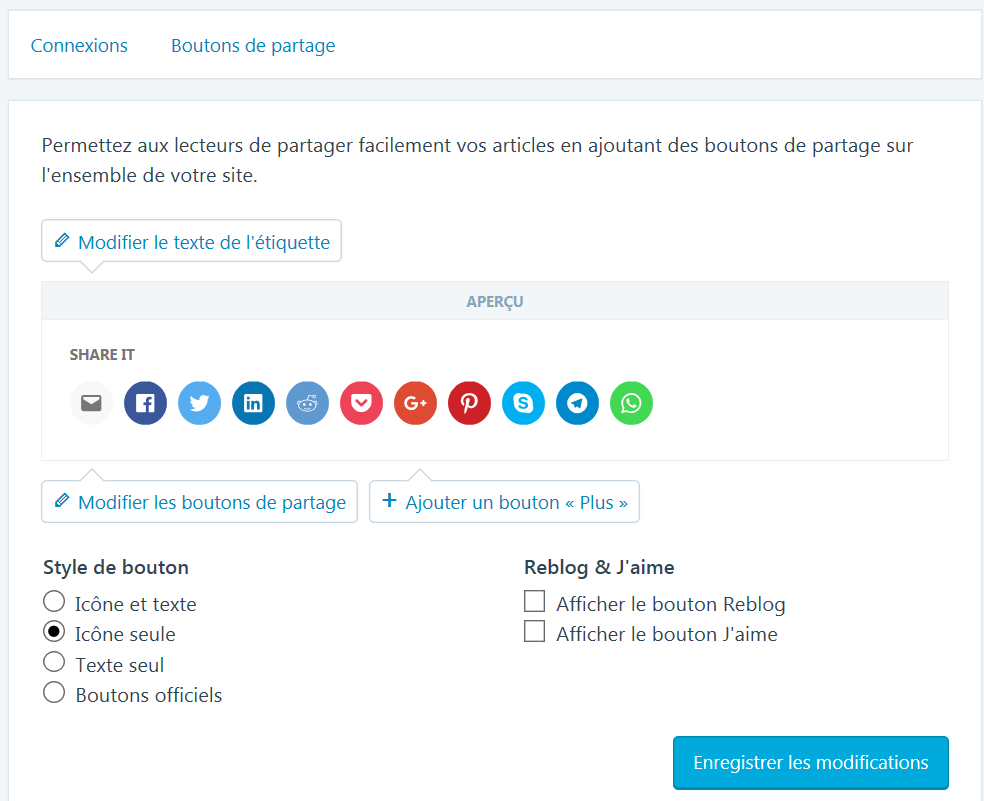Click the Telegram share icon
Screen dimensions: 984x801
[x=577, y=403]
